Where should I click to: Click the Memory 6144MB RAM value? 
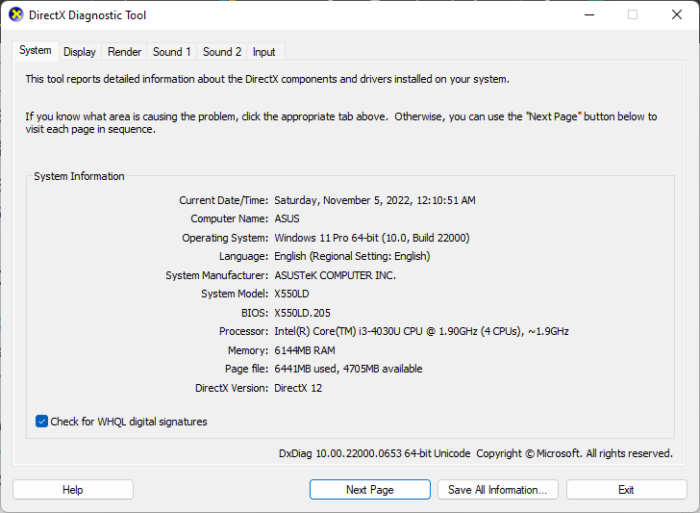coord(305,350)
